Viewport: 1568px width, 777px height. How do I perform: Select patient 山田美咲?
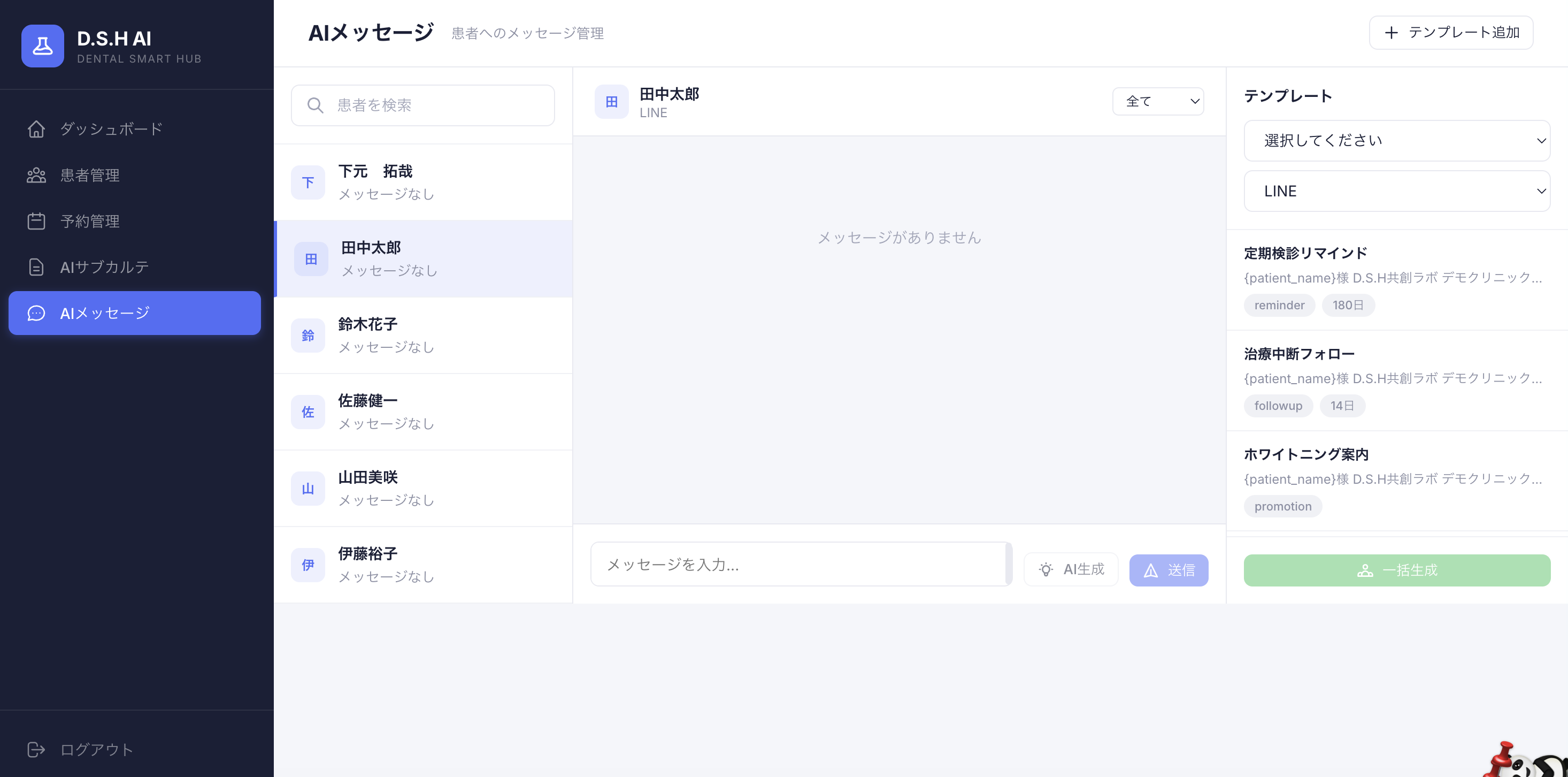tap(423, 489)
